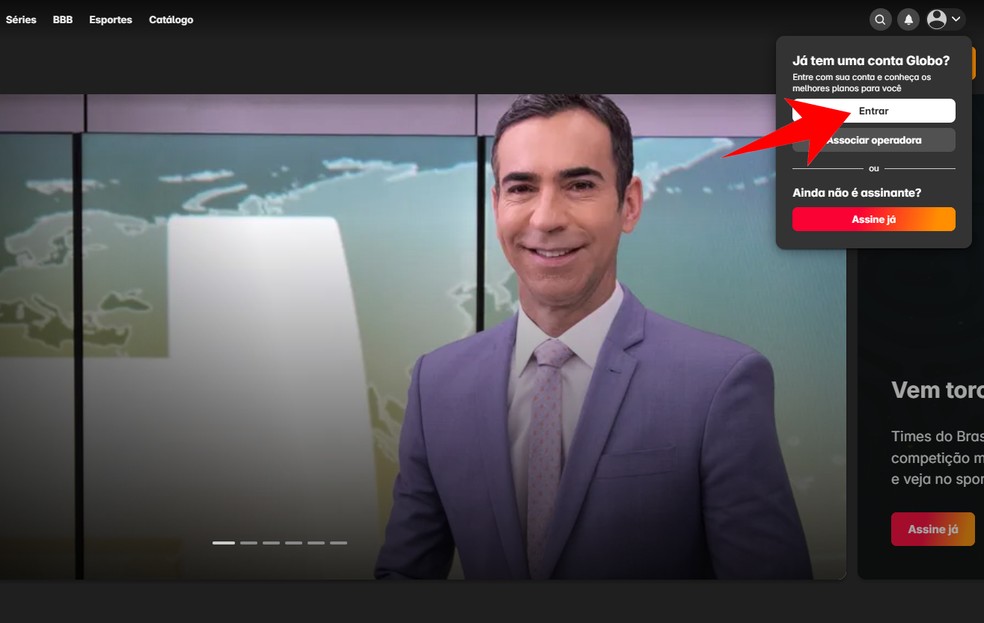Jump to the third carousel slide indicator

[x=271, y=543]
